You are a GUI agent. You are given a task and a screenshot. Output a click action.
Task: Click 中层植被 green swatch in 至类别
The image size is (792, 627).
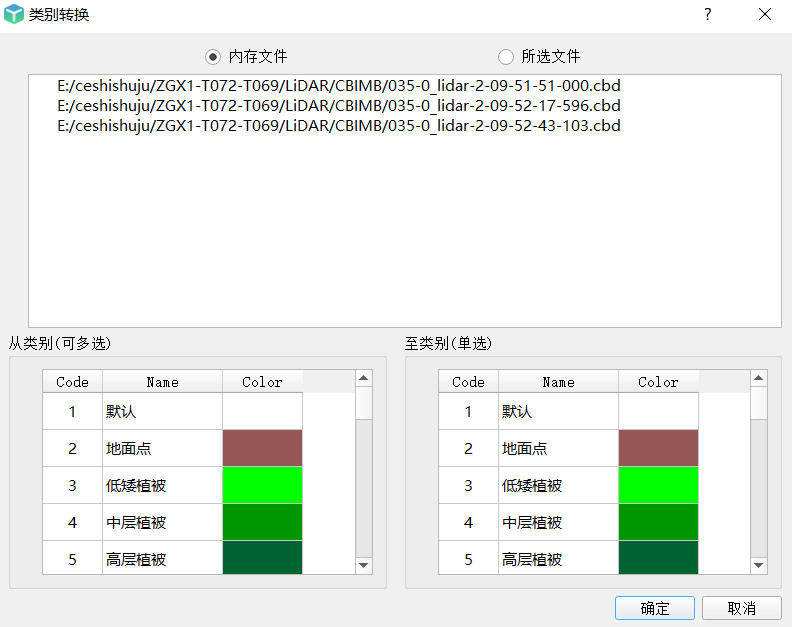[x=658, y=522]
